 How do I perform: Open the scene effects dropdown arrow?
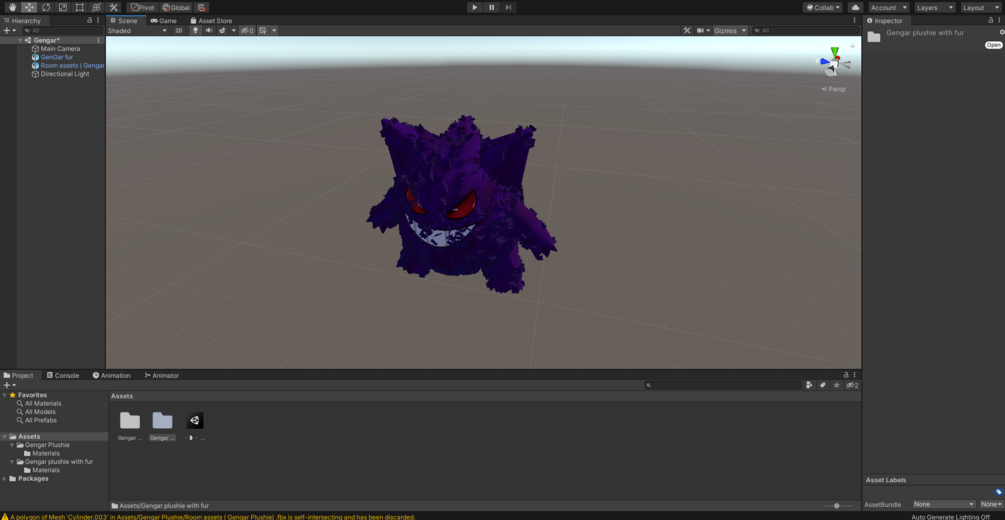coord(233,30)
